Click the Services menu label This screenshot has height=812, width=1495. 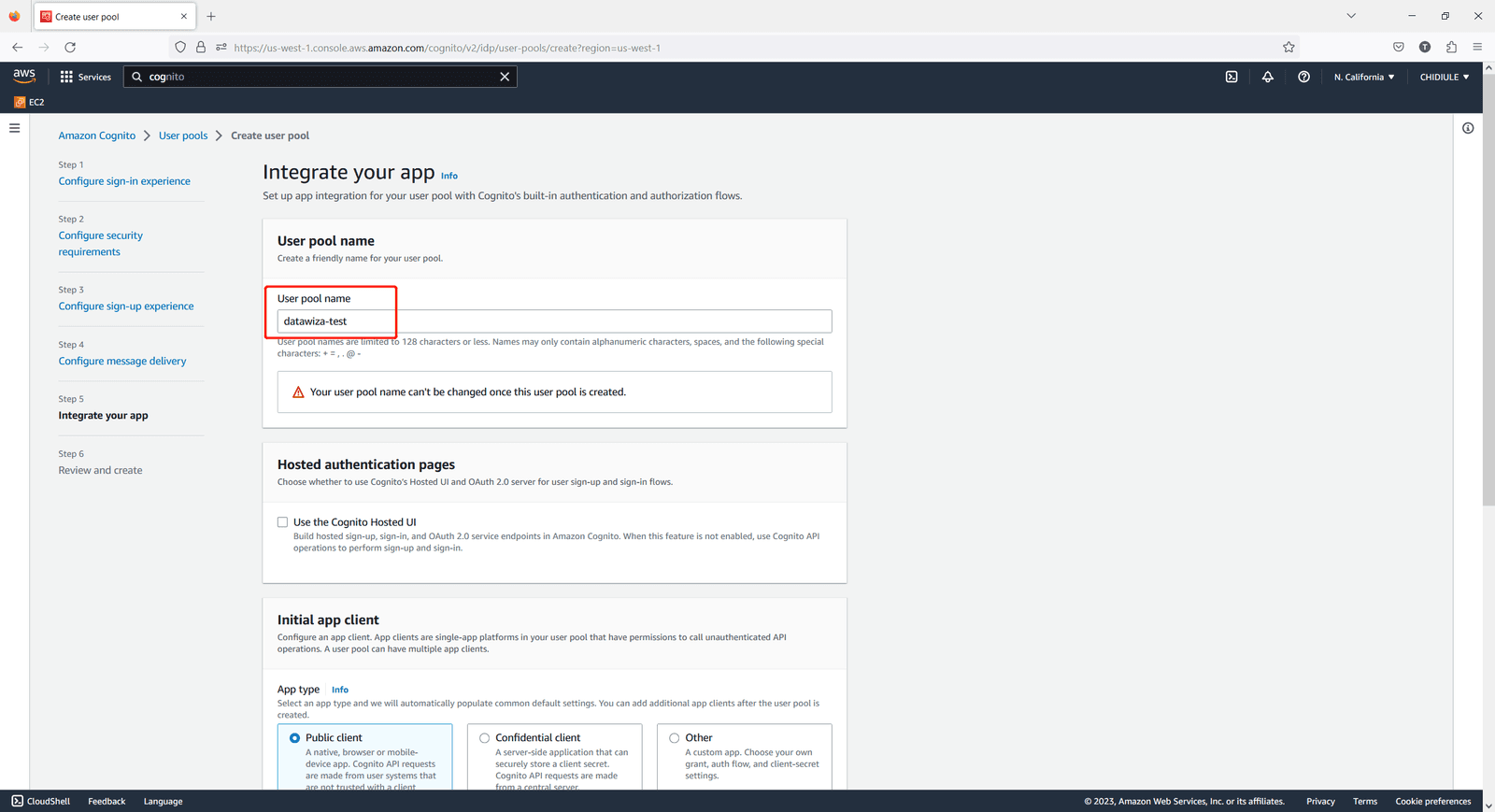tap(94, 77)
